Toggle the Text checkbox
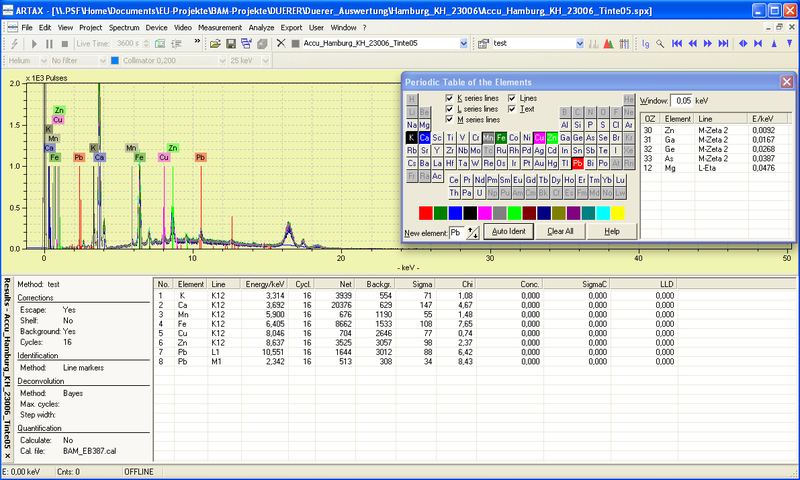The width and height of the screenshot is (800, 480). (512, 109)
